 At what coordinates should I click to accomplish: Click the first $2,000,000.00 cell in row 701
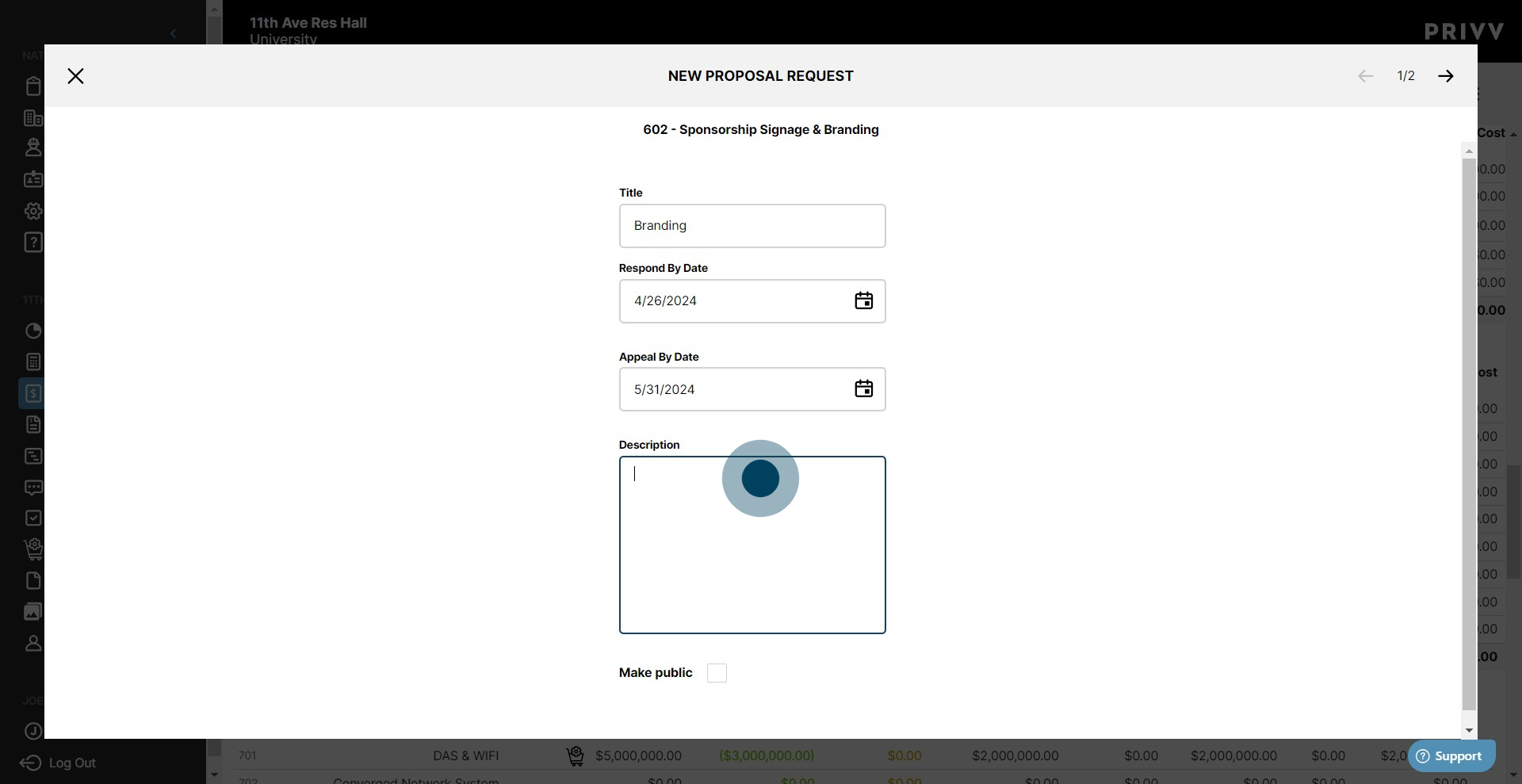1015,756
